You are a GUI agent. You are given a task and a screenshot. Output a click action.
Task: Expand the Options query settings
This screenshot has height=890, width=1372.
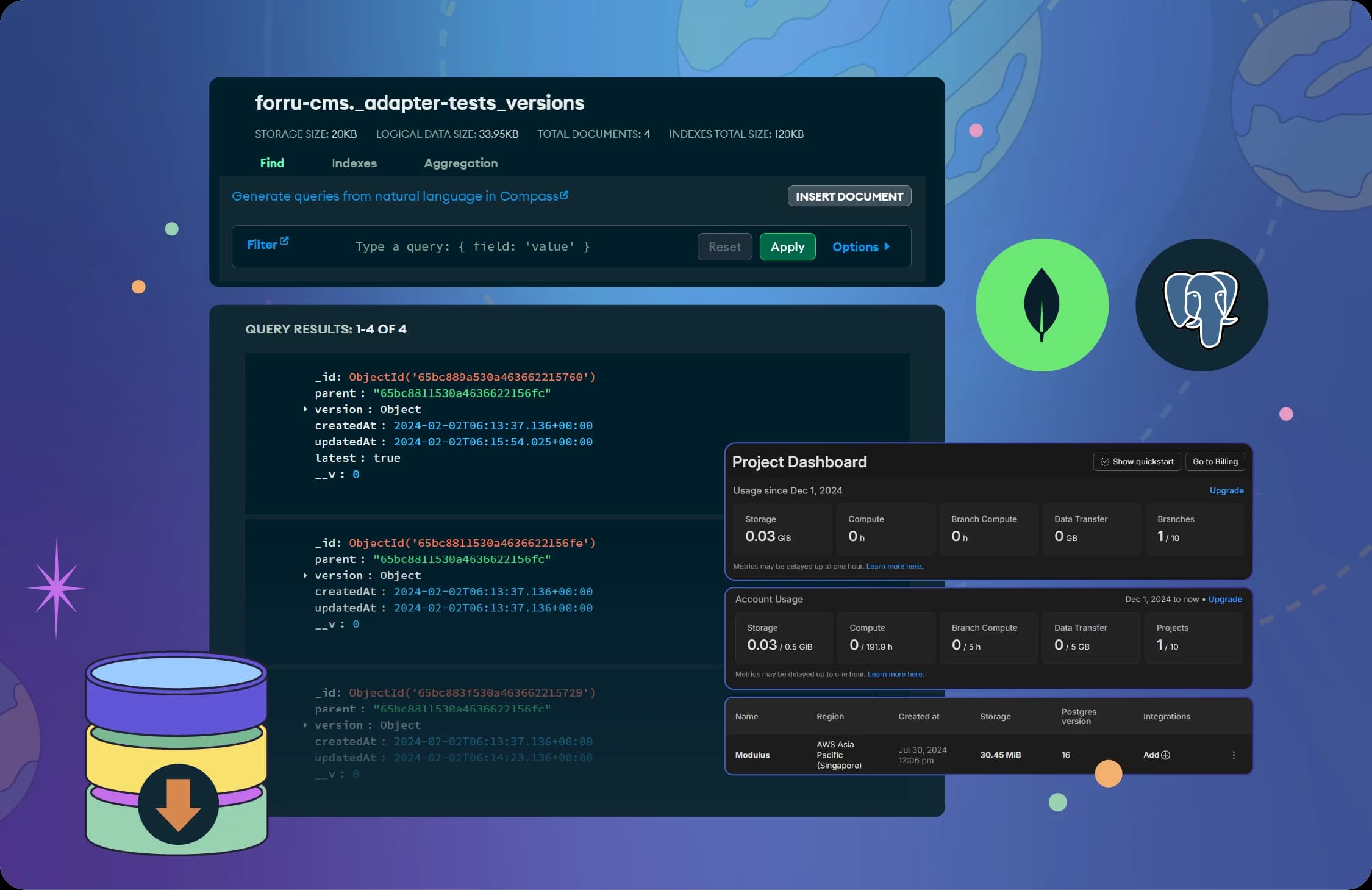point(860,247)
